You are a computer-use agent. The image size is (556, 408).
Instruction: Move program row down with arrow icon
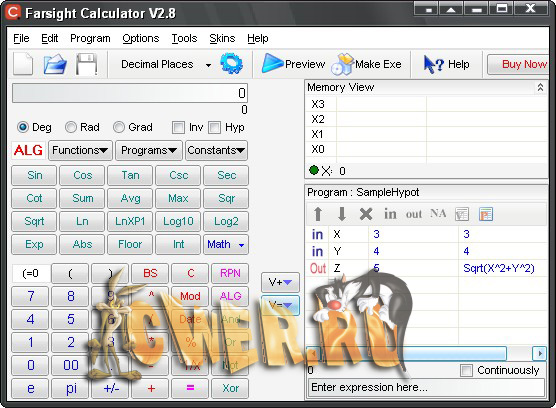click(x=342, y=214)
